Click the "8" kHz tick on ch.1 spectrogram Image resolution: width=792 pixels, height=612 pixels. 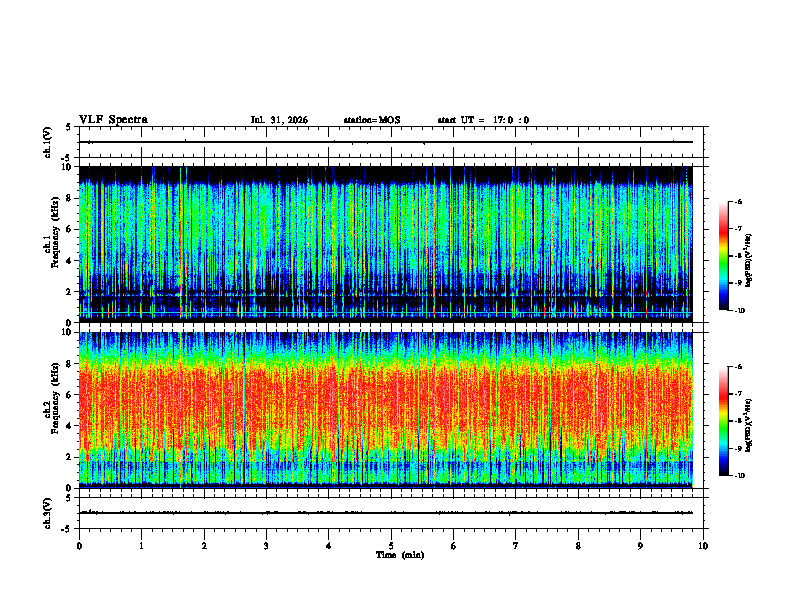pos(70,198)
